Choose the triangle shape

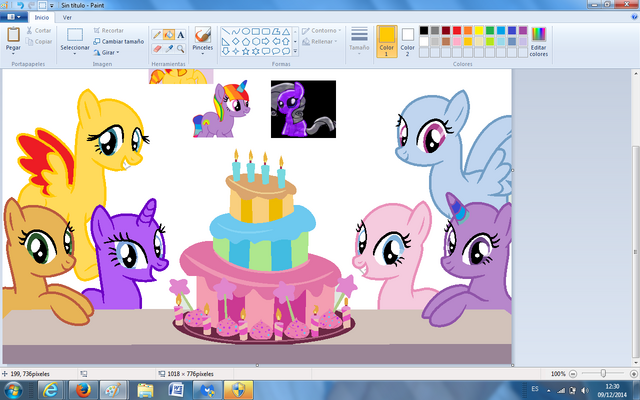[x=286, y=31]
